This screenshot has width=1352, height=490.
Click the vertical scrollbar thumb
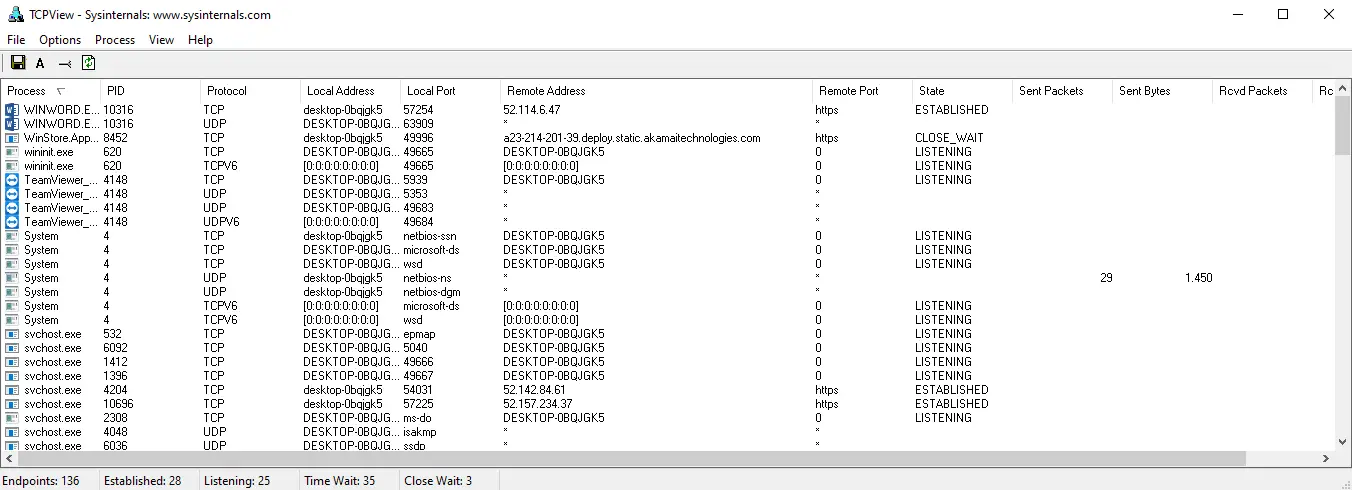tap(1343, 127)
